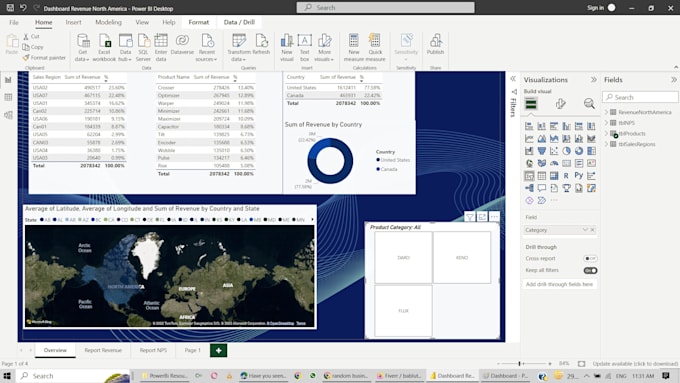This screenshot has width=680, height=383.
Task: Collapse the Visualizations pane
Action: [593, 80]
